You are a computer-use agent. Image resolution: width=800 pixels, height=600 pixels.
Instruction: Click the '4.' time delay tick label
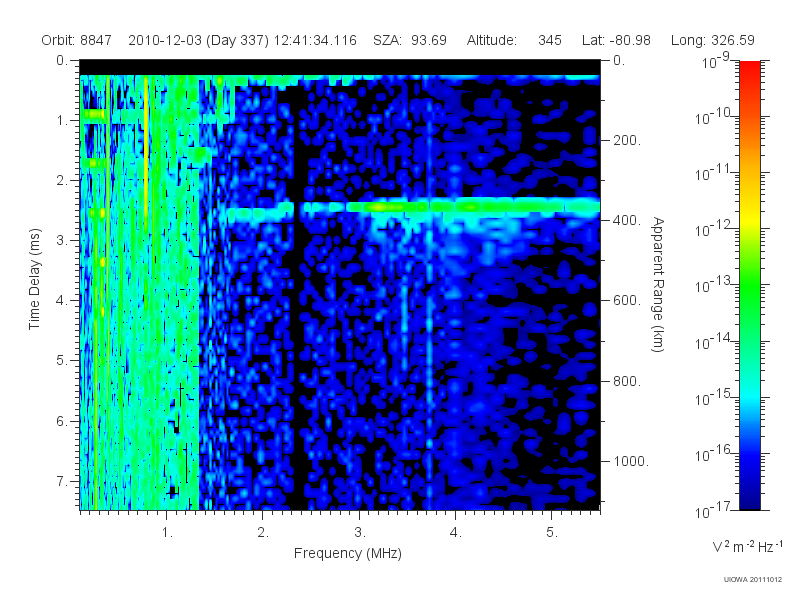pyautogui.click(x=62, y=301)
